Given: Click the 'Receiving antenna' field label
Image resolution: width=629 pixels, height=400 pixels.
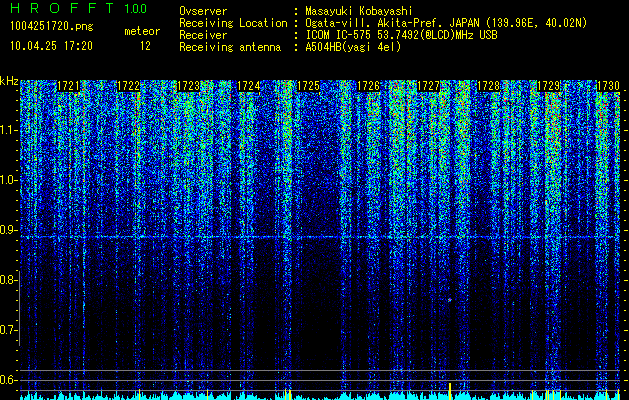Looking at the screenshot, I should tap(230, 47).
